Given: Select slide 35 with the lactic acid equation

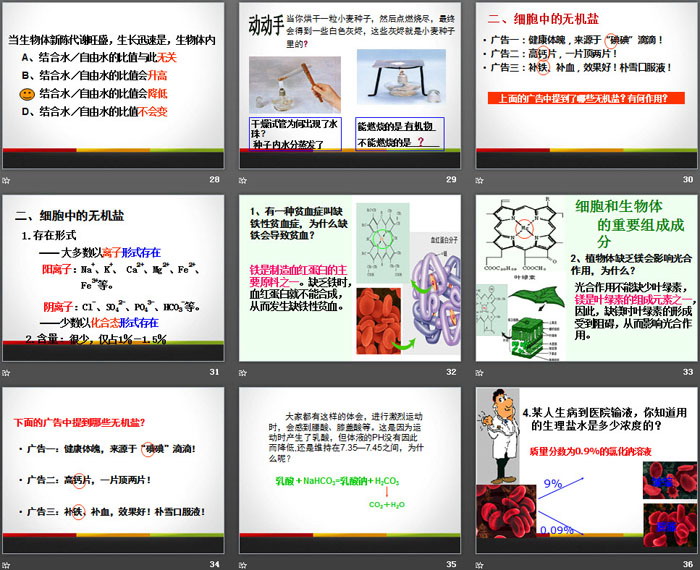Looking at the screenshot, I should click(348, 470).
